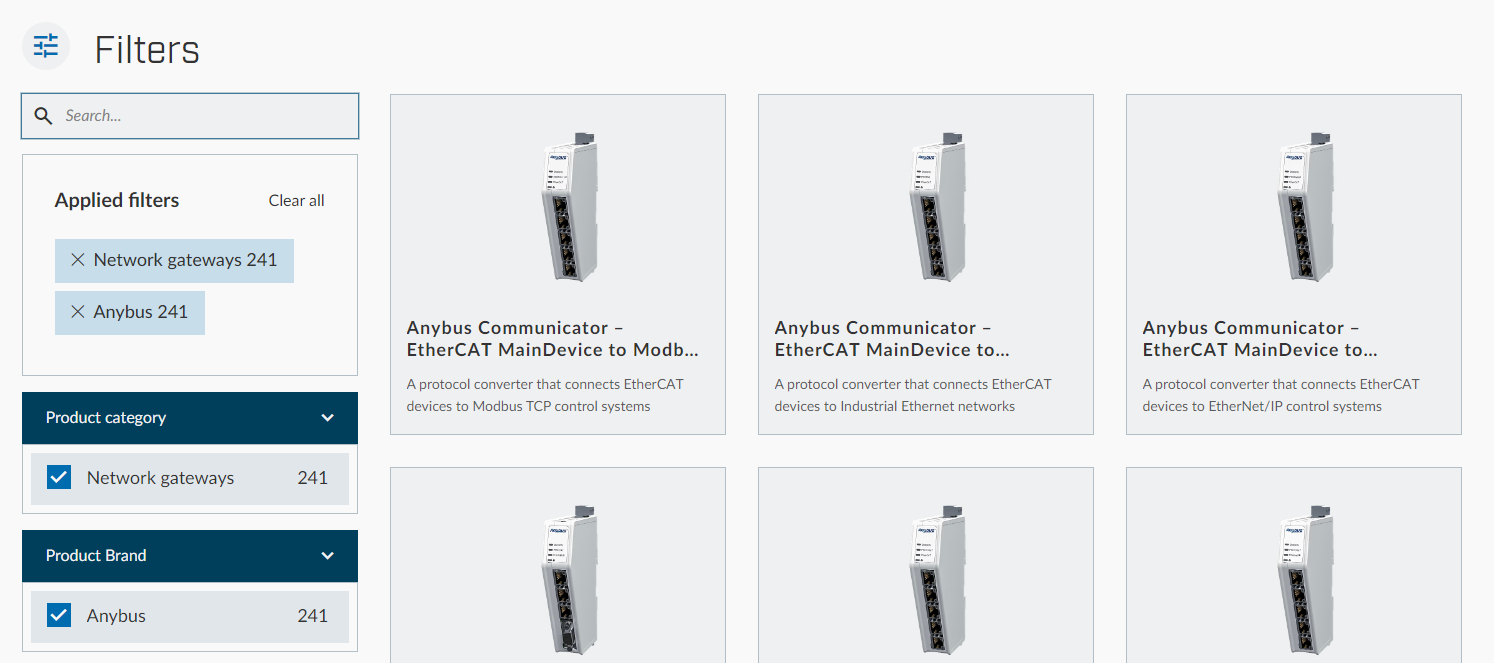Collapse the Product Brand chevron

coord(327,556)
